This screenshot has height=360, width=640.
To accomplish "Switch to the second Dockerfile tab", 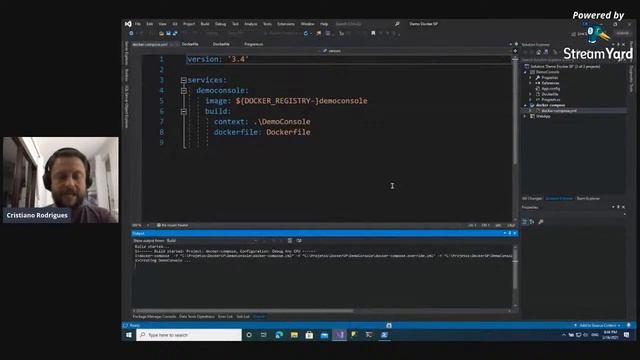I will point(221,44).
